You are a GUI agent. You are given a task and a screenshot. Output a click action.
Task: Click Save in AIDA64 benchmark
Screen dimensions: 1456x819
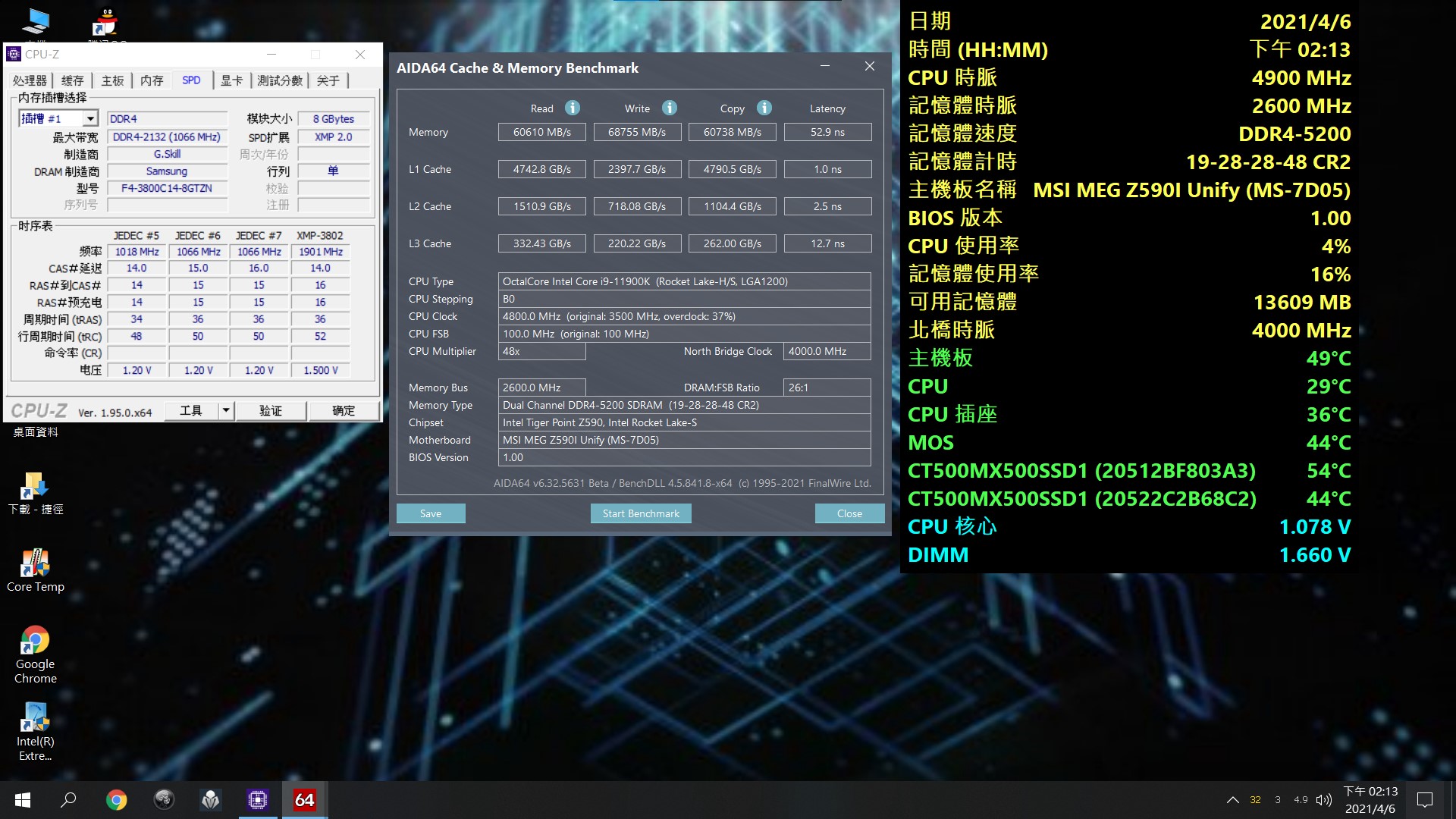click(x=431, y=513)
